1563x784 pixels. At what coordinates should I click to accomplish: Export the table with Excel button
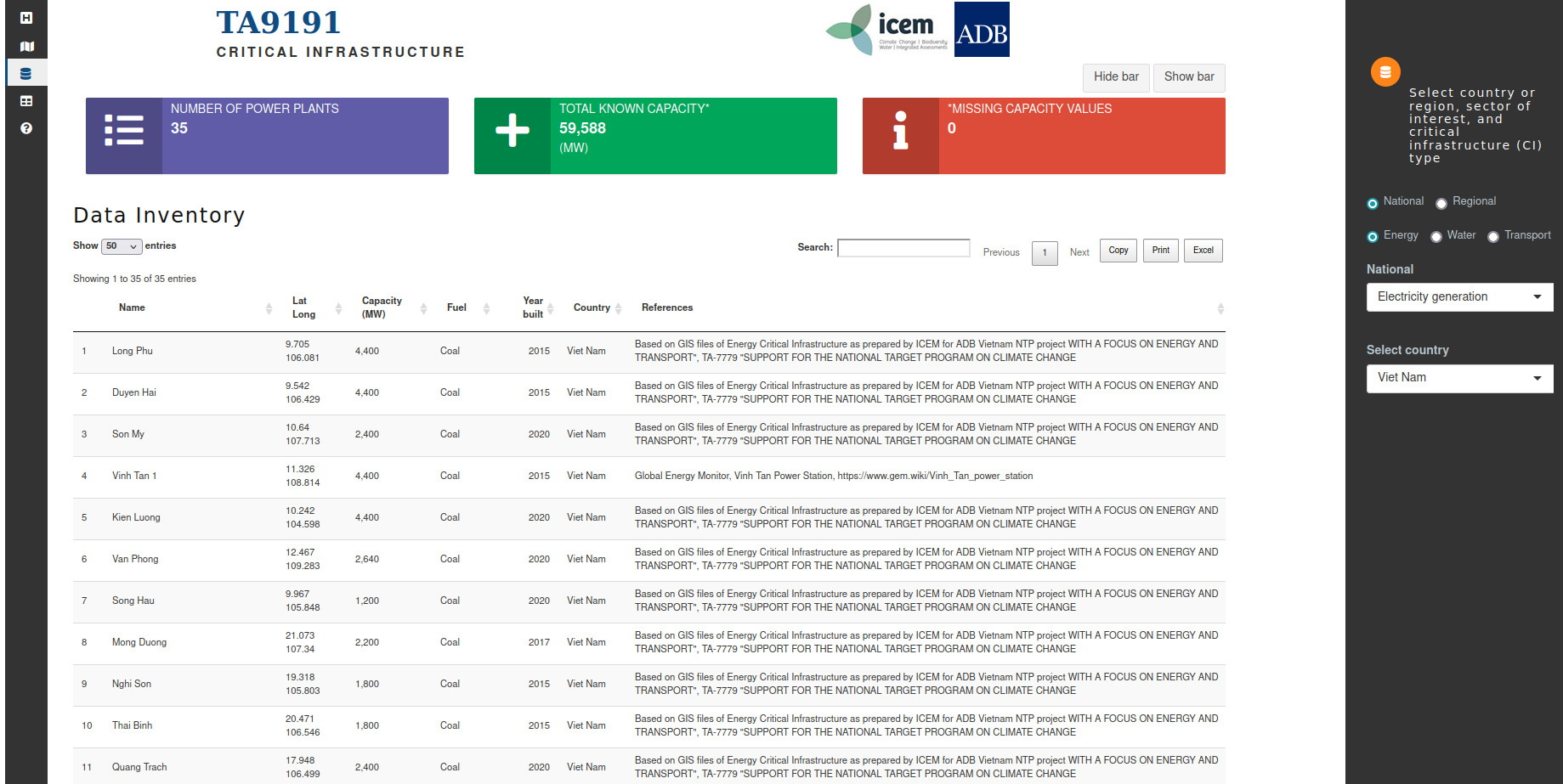[1203, 251]
